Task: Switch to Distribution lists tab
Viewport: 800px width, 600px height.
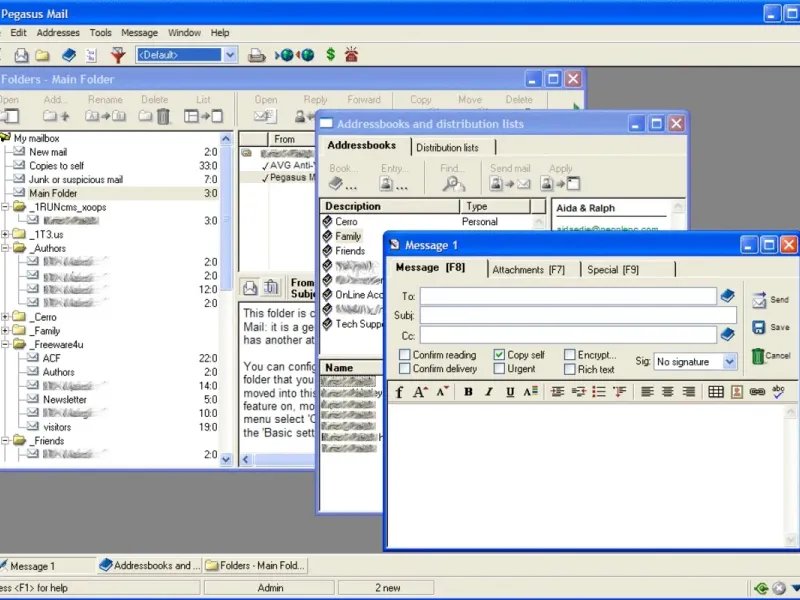Action: point(447,147)
